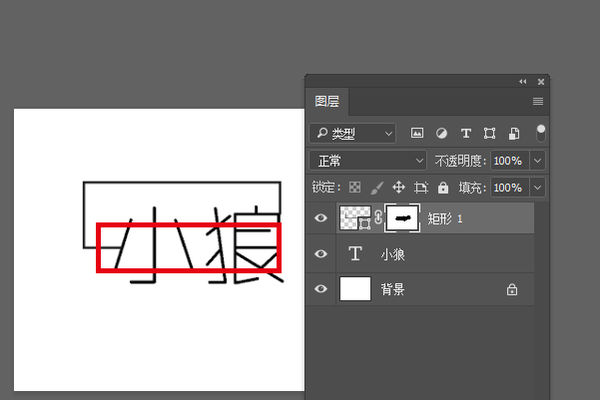Click the 小狼 layer T type icon
The width and height of the screenshot is (600, 400).
coord(355,253)
